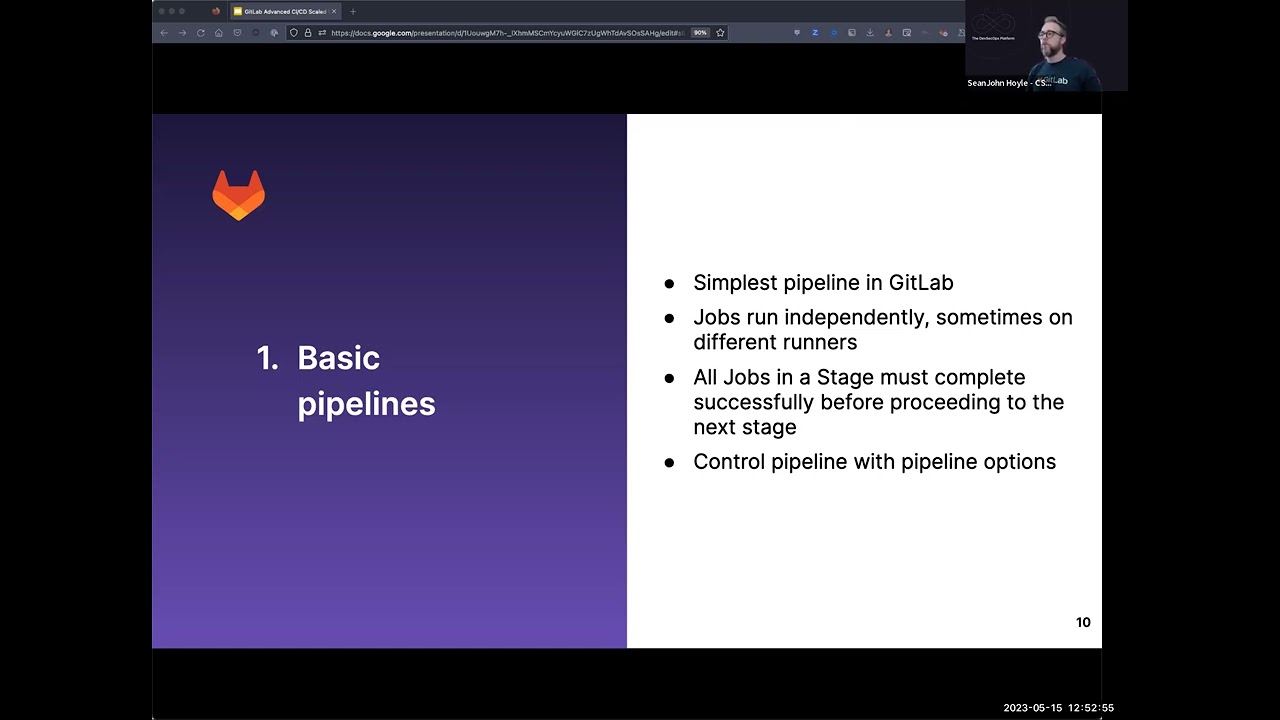Click "Control pipeline with pipeline options" bullet
This screenshot has width=1280, height=720.
click(874, 462)
